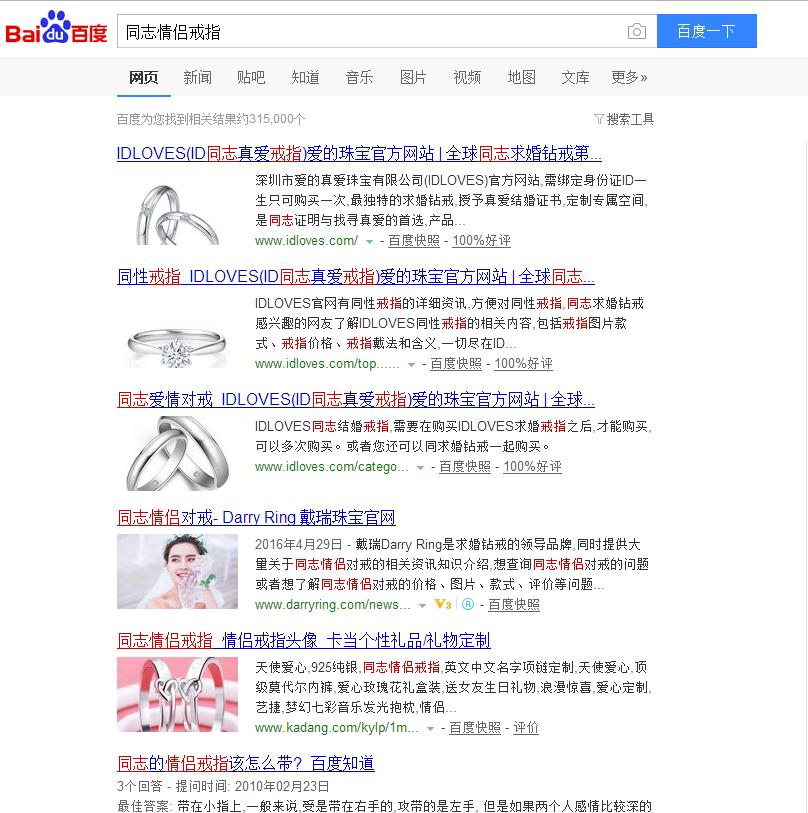Click the 100%好评 link under the second result
Viewport: 808px width, 813px height.
(523, 363)
